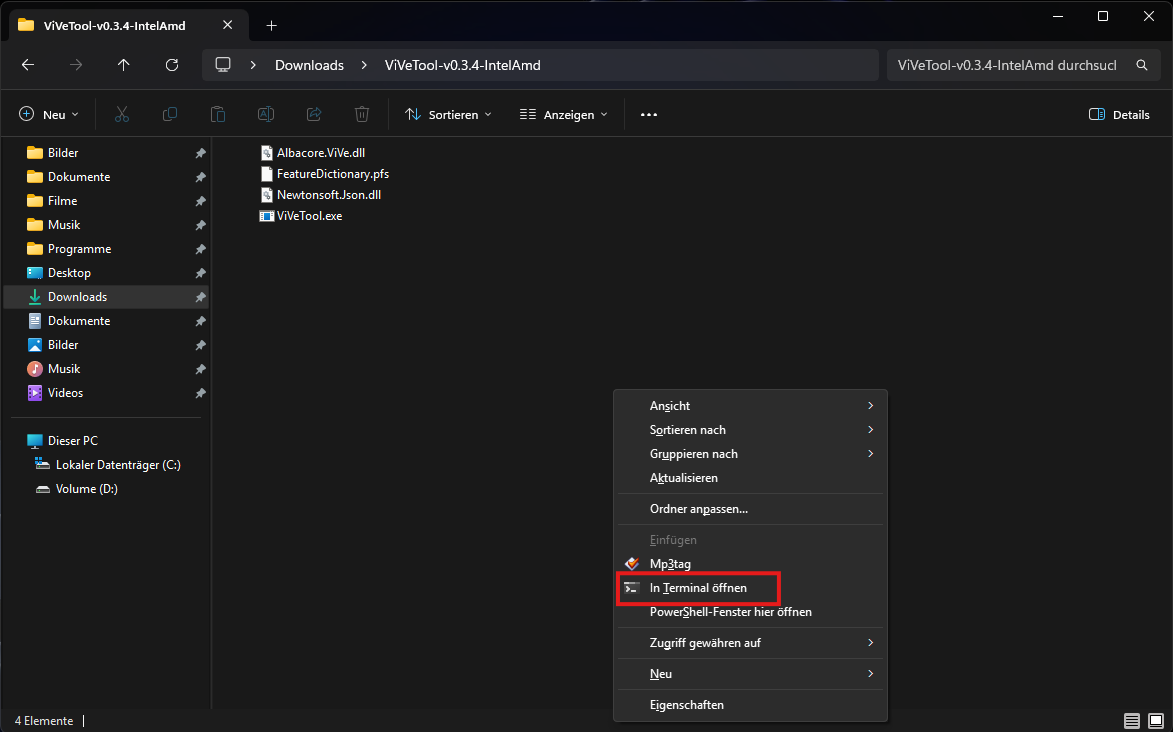Viewport: 1173px width, 732px height.
Task: Unpin Desktop using its pin icon
Action: click(x=200, y=273)
